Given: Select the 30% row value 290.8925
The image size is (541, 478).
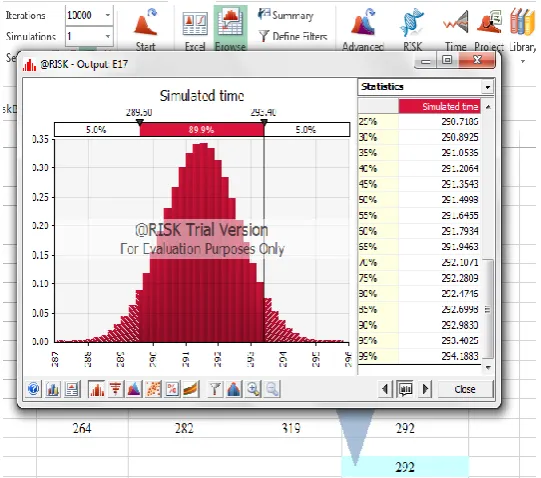Looking at the screenshot, I should pos(460,137).
